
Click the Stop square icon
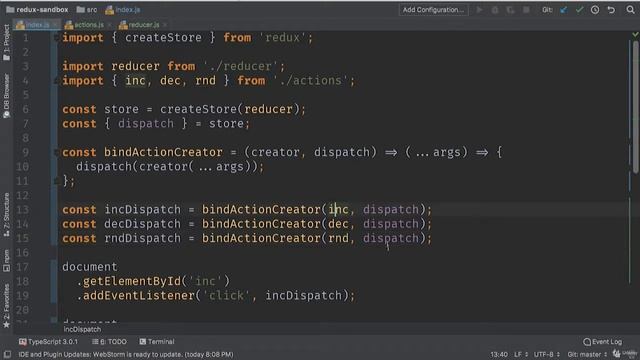(x=526, y=10)
